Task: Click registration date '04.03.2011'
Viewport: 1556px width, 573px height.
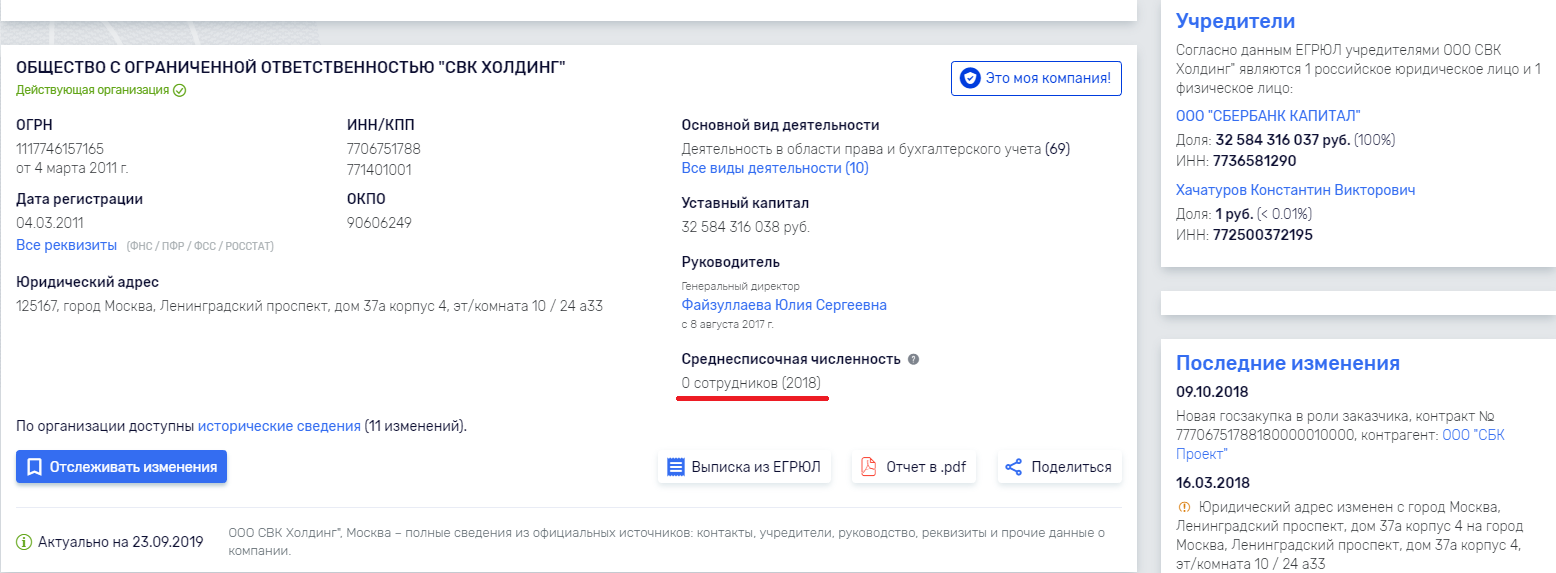Action: (50, 223)
